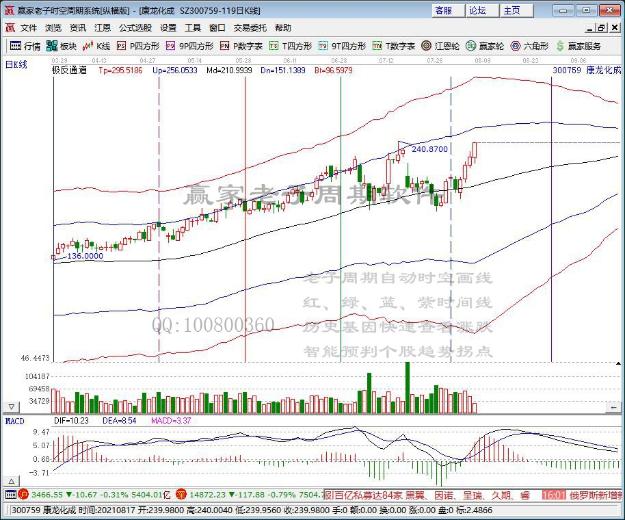Open 赢家服务 services
This screenshot has height=520, width=625.
[578, 46]
